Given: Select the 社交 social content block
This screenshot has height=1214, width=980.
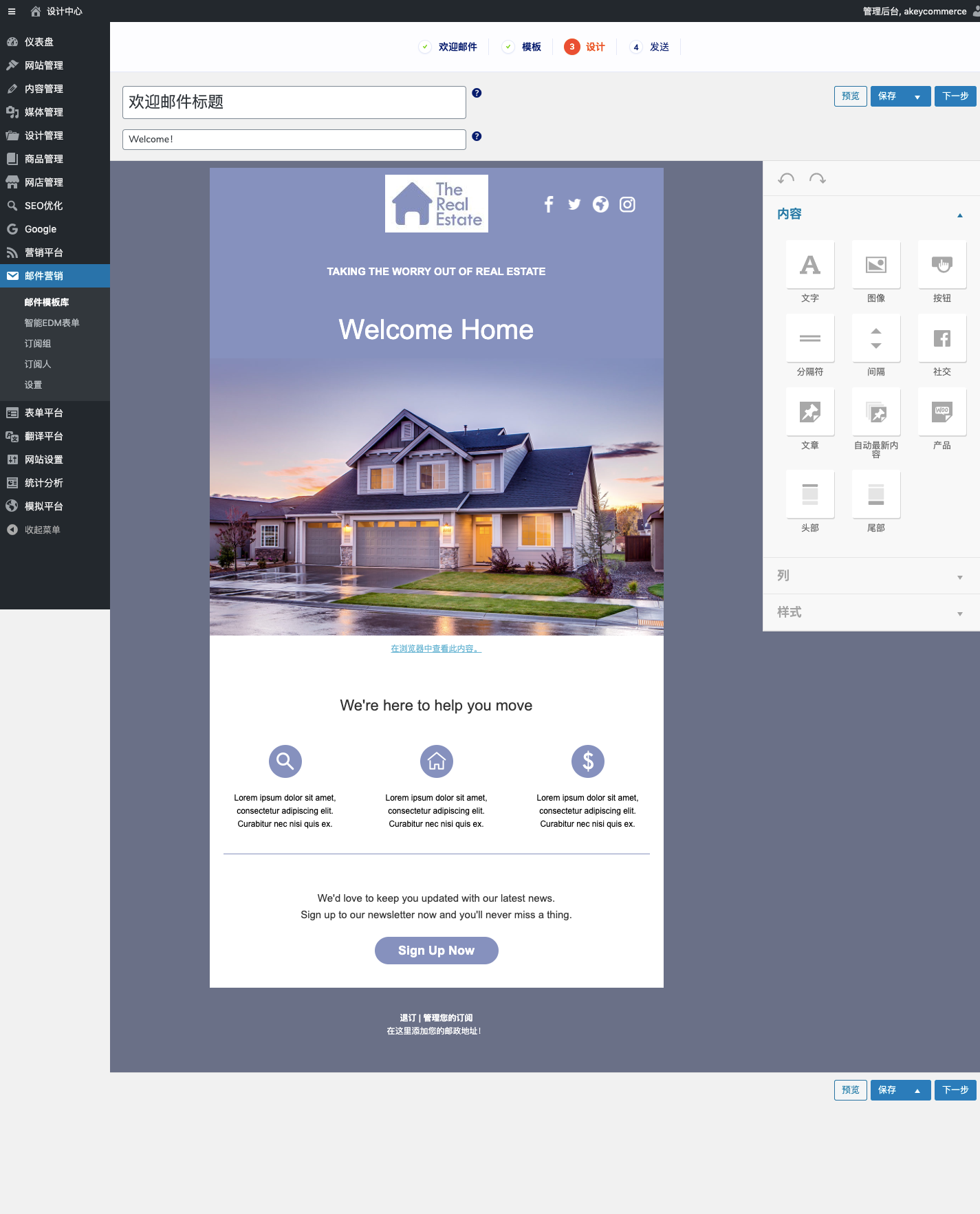Looking at the screenshot, I should (942, 339).
